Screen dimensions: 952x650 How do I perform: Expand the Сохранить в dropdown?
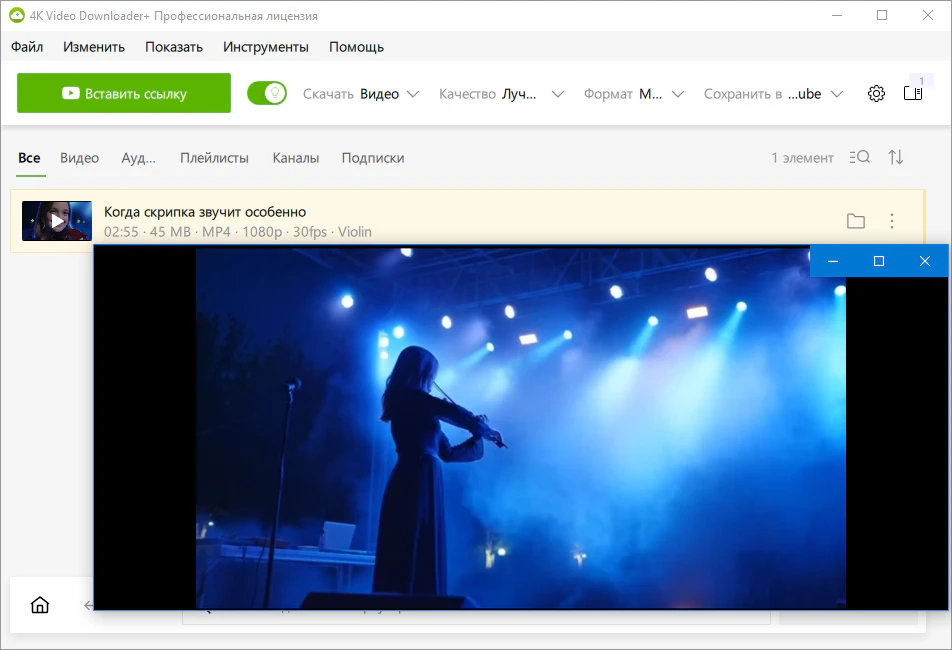(773, 94)
